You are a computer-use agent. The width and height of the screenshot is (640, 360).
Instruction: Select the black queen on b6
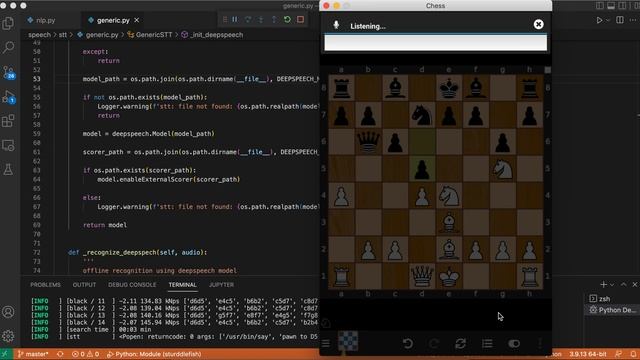(x=368, y=142)
